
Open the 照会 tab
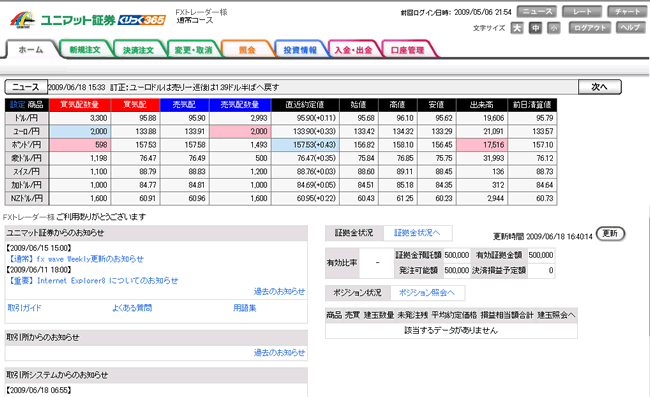coord(247,50)
